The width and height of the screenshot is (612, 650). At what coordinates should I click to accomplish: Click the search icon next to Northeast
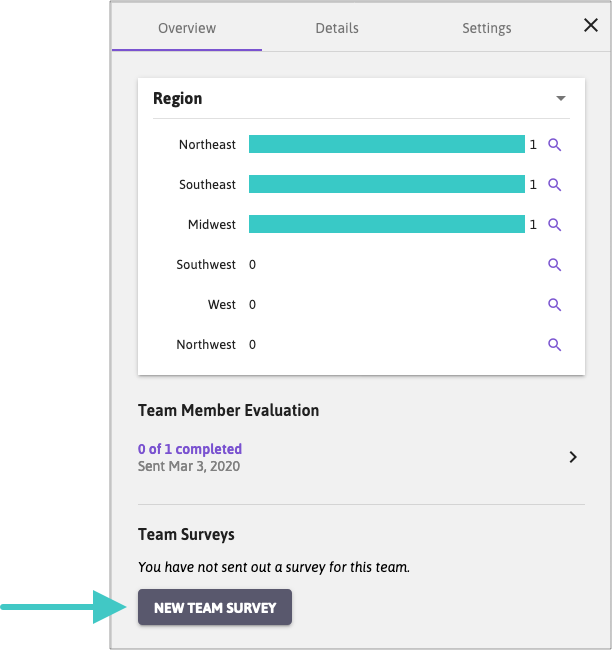[555, 145]
